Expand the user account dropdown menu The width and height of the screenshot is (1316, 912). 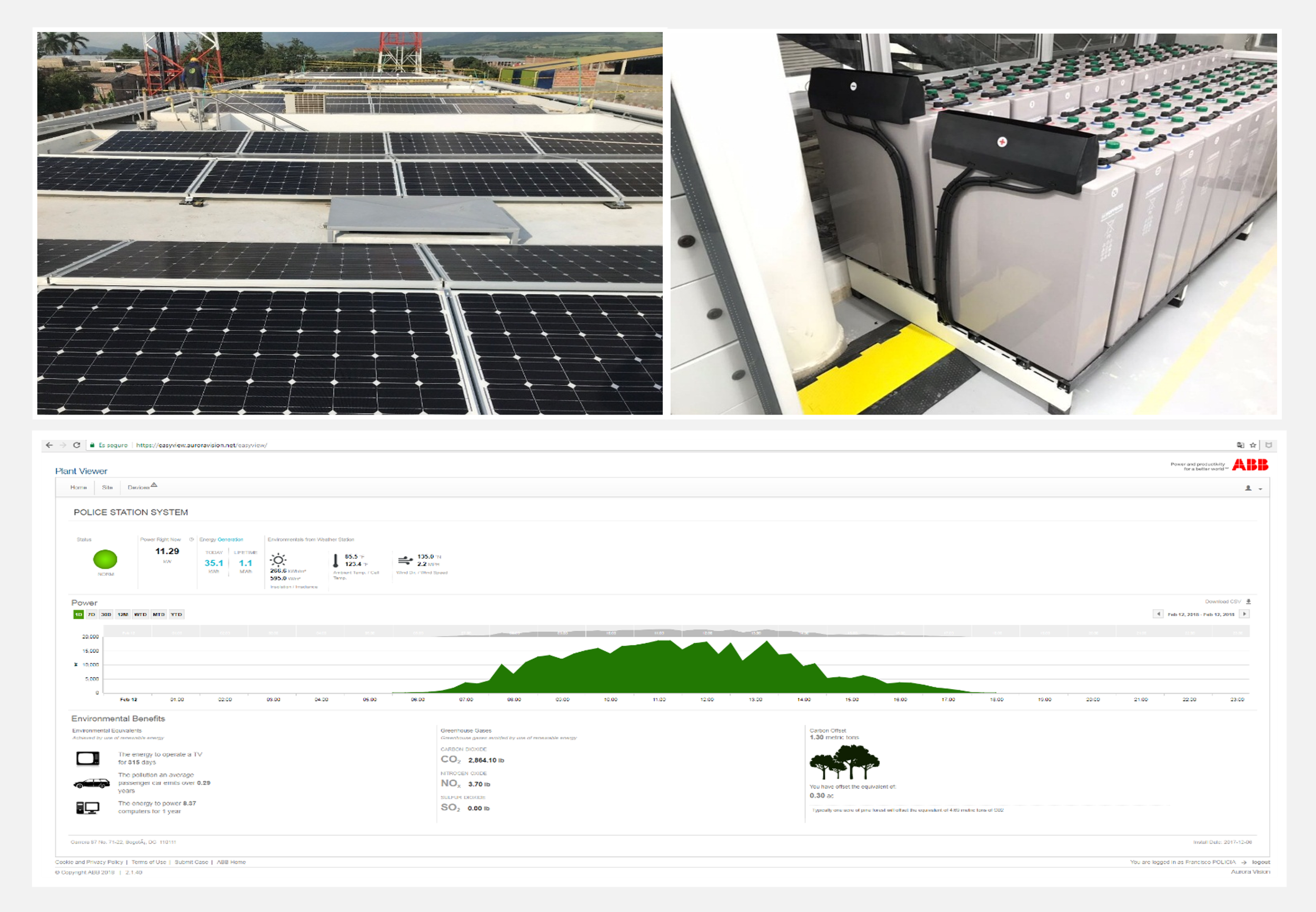click(x=1261, y=490)
